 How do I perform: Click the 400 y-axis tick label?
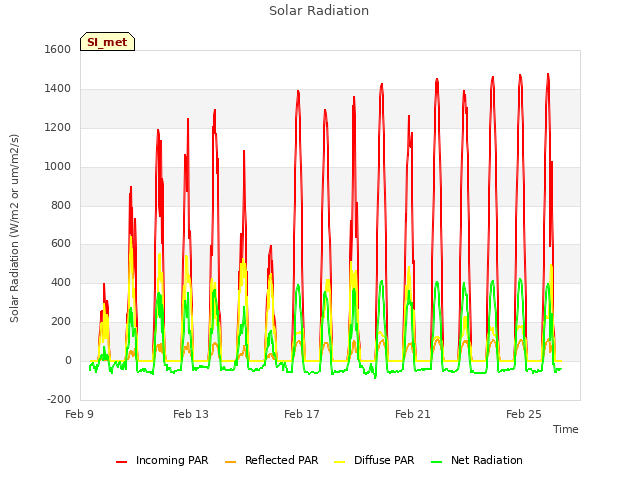[x=61, y=282]
